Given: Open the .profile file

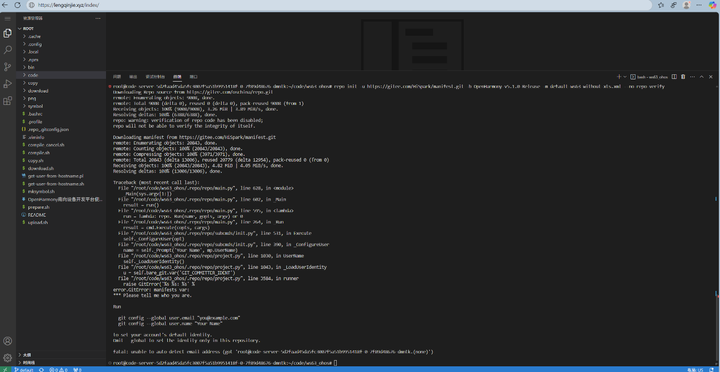Looking at the screenshot, I should tap(62, 122).
